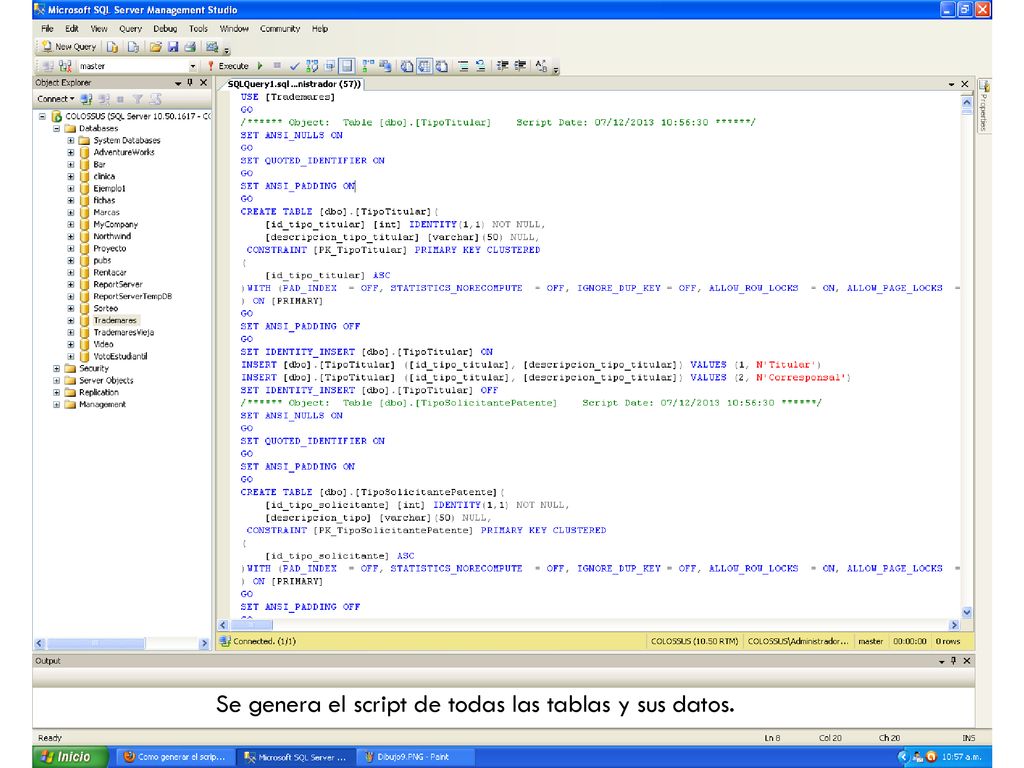Click Comment Out Selected Lines icon
The width and height of the screenshot is (1024, 768).
pyautogui.click(x=463, y=66)
